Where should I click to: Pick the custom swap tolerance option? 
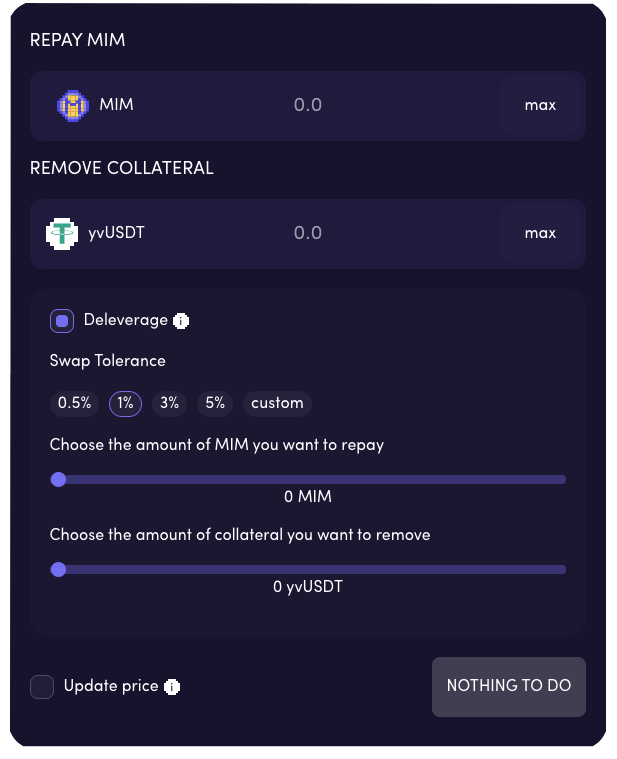click(x=277, y=403)
